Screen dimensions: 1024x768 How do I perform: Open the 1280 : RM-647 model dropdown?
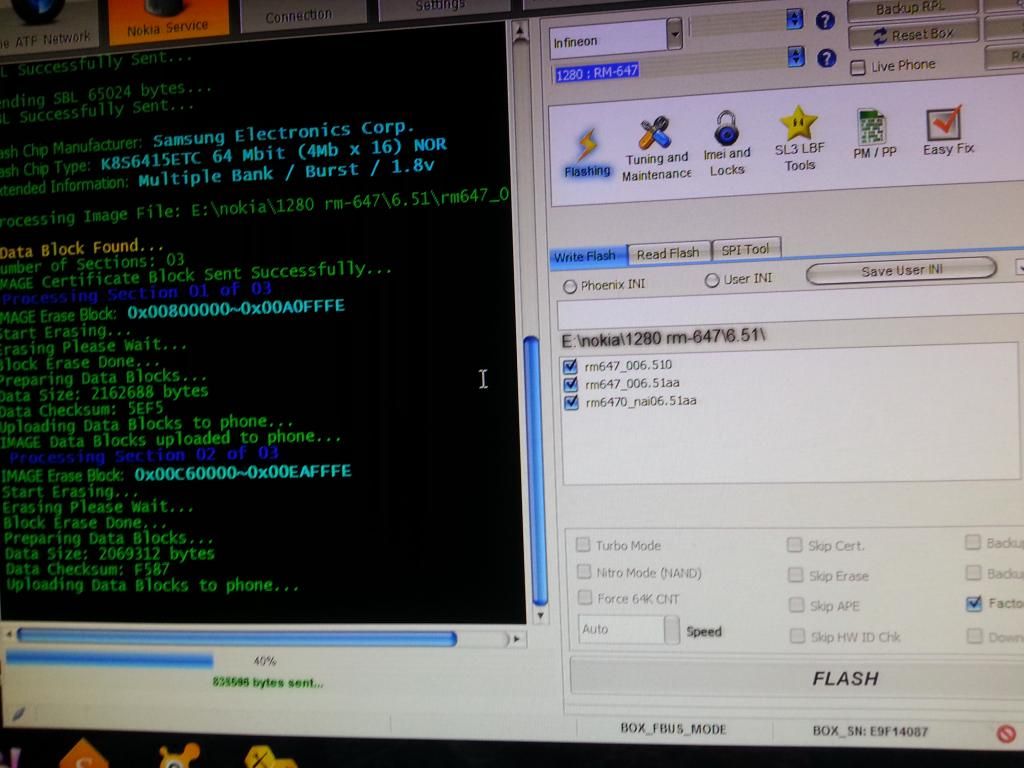(796, 57)
